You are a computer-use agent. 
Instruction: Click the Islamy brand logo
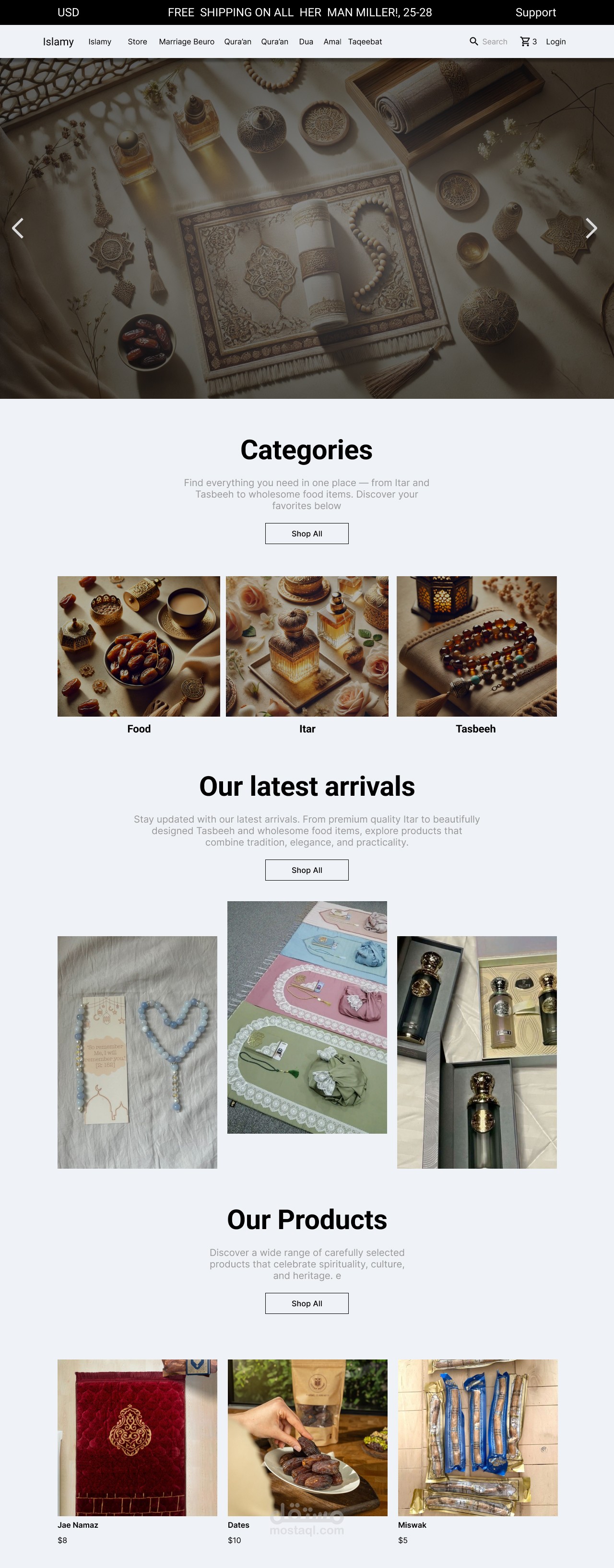58,41
